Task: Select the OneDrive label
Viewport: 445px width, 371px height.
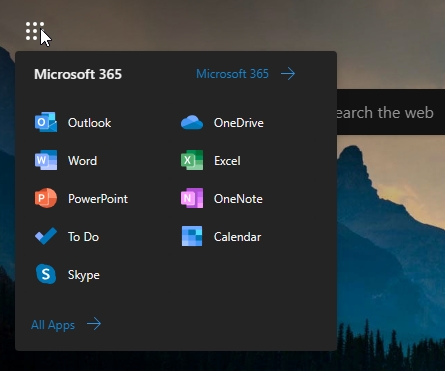Action: point(239,123)
